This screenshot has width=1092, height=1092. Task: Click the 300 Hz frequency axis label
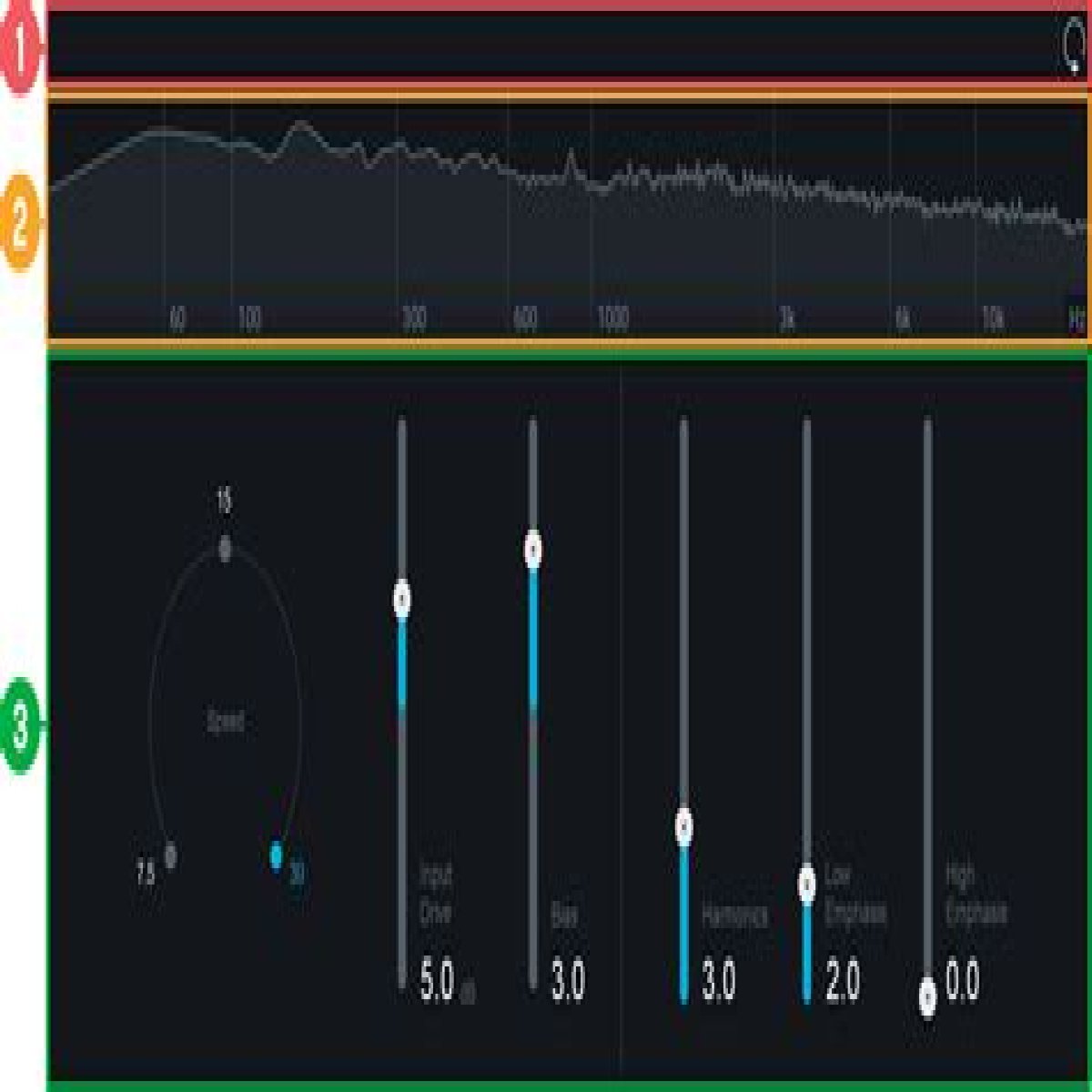point(415,319)
